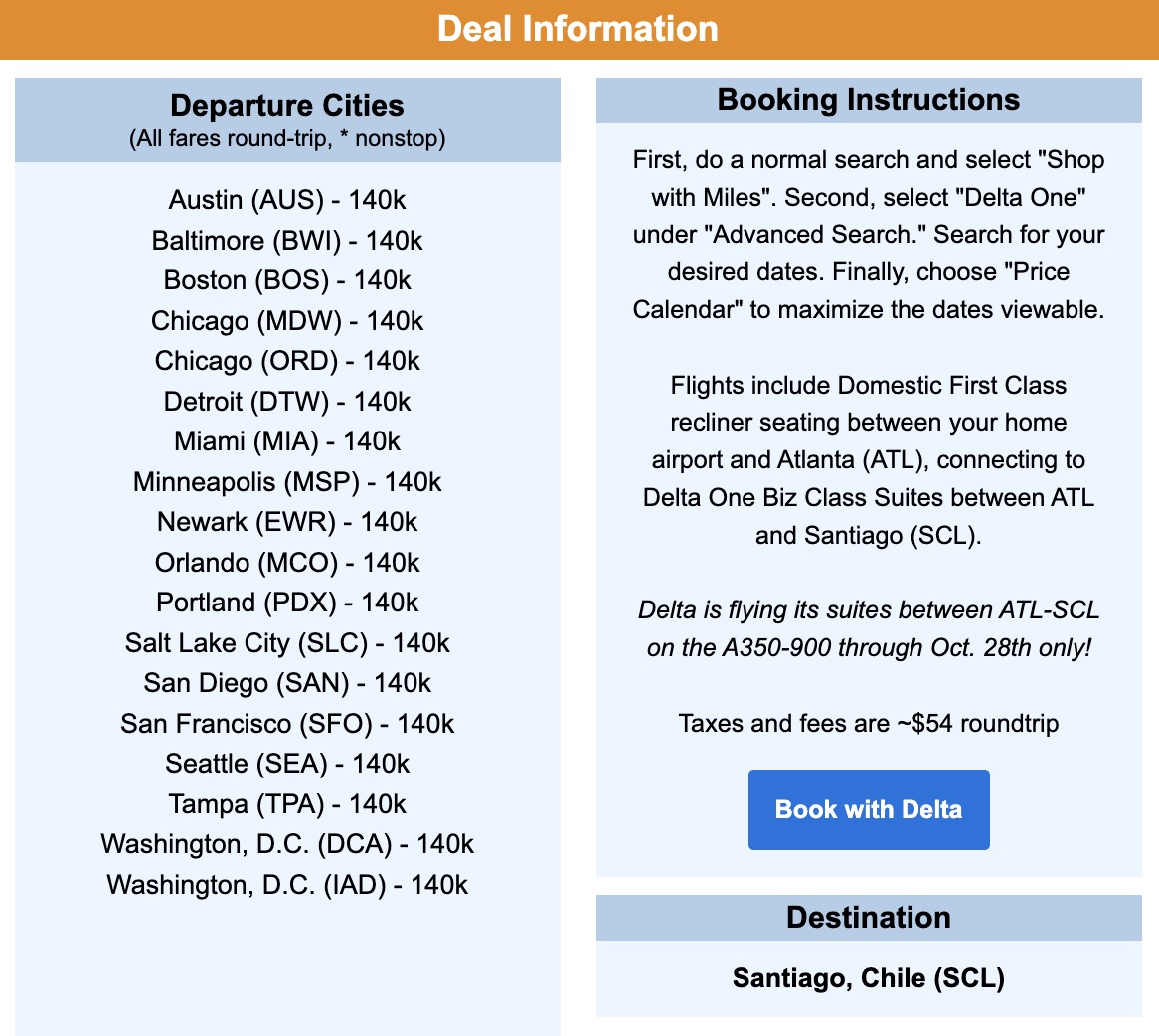Select the Seattle (SEA) departure fare
The height and width of the screenshot is (1036, 1159).
(x=287, y=764)
